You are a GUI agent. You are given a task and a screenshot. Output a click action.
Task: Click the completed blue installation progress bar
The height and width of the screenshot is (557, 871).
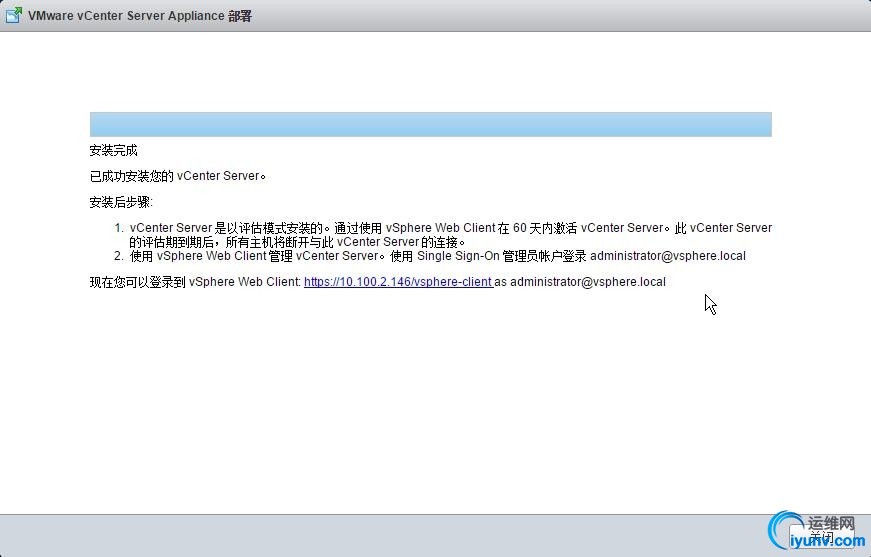[431, 124]
